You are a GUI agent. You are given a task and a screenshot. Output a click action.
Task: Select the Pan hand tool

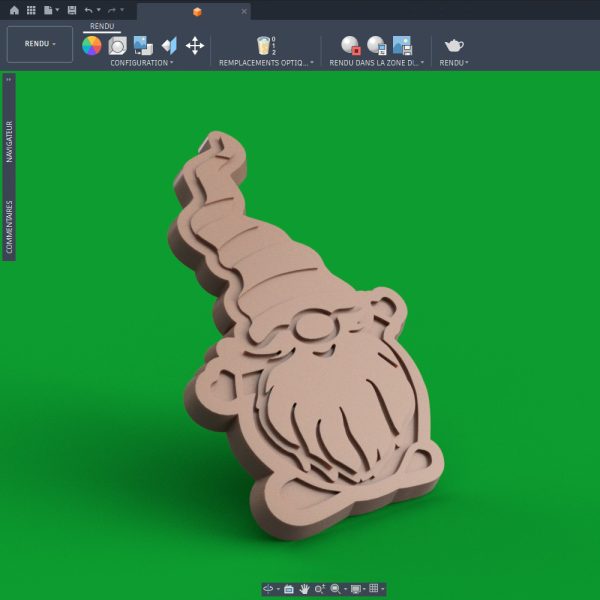click(305, 589)
